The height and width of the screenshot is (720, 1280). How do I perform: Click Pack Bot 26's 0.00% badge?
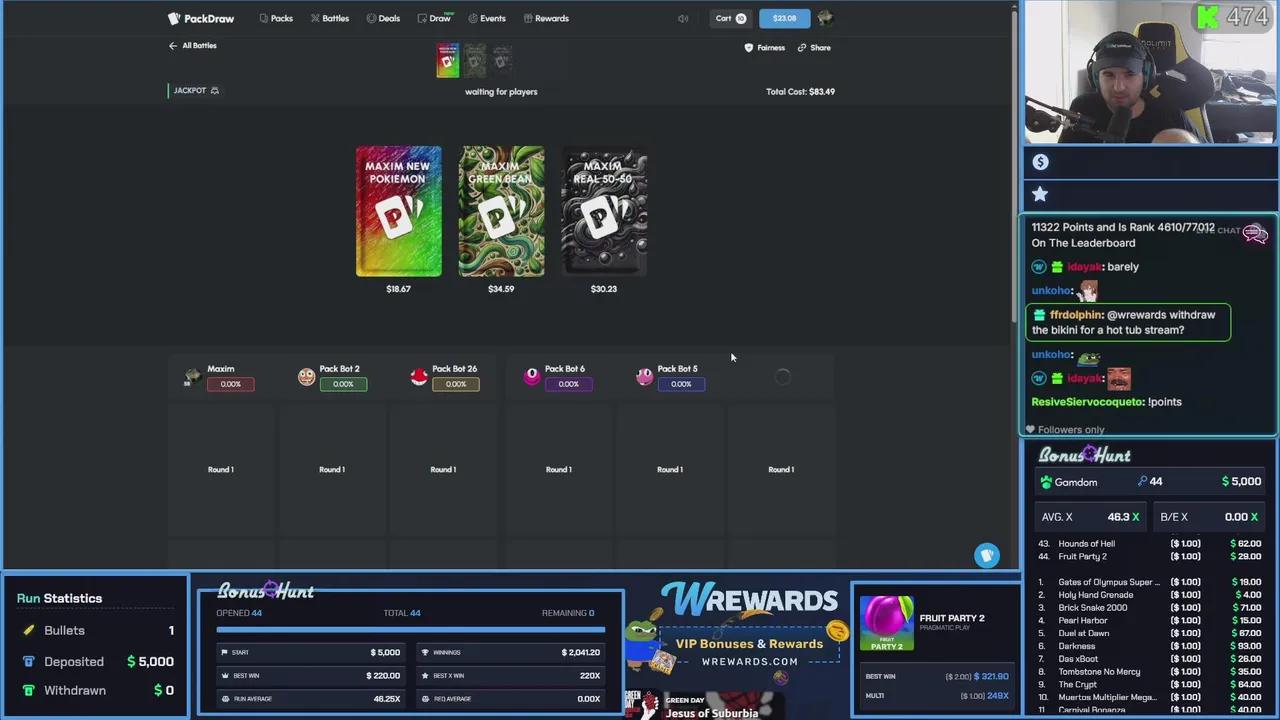(x=456, y=384)
